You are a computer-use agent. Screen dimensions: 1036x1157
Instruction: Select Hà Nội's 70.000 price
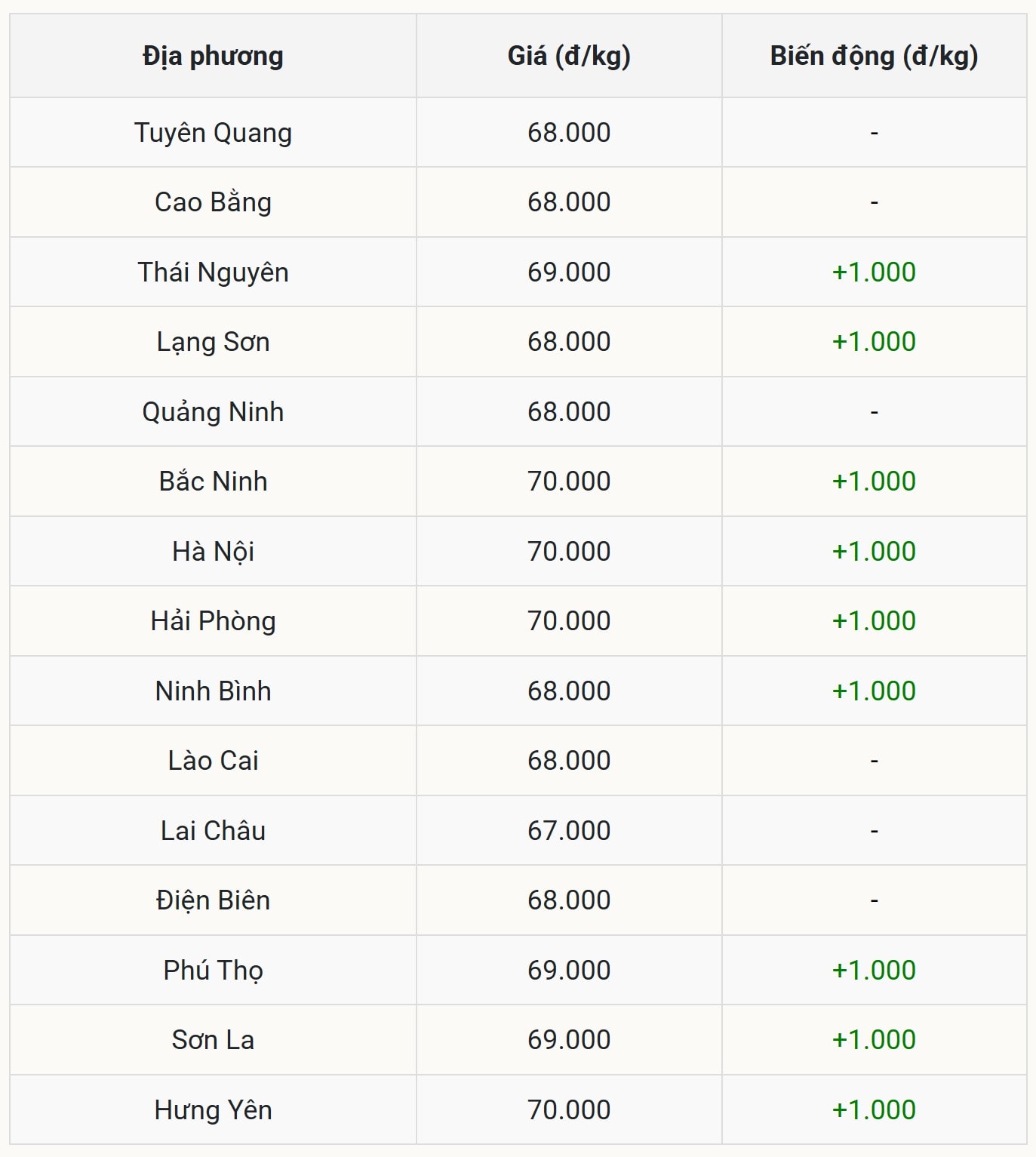click(x=569, y=552)
